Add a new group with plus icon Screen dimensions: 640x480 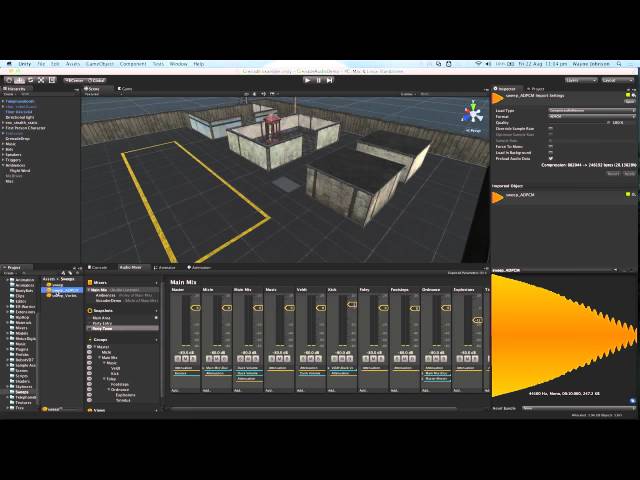point(156,340)
